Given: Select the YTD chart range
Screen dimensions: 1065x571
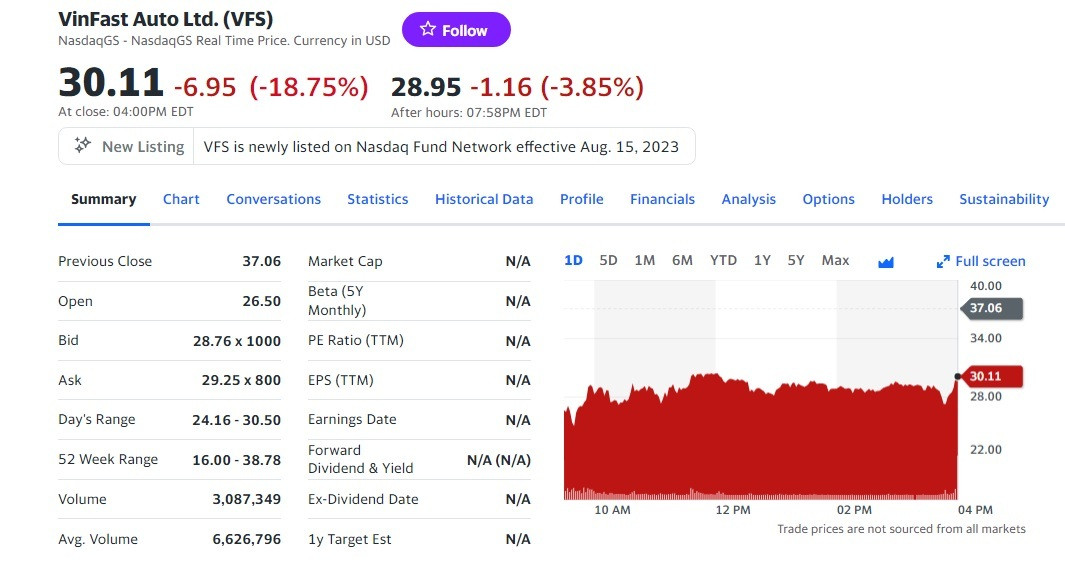Looking at the screenshot, I should coord(723,261).
